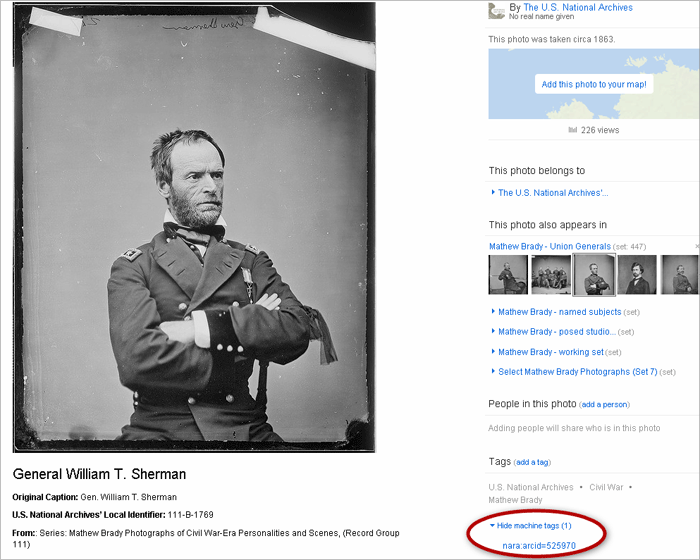Open Mathew Brady - Union Generals set

point(550,247)
